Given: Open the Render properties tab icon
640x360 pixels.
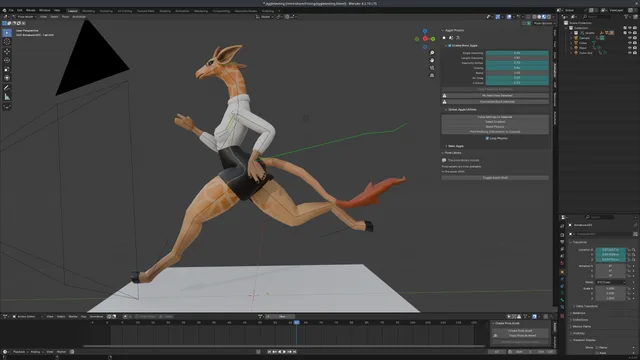Looking at the screenshot, I should click(x=562, y=235).
